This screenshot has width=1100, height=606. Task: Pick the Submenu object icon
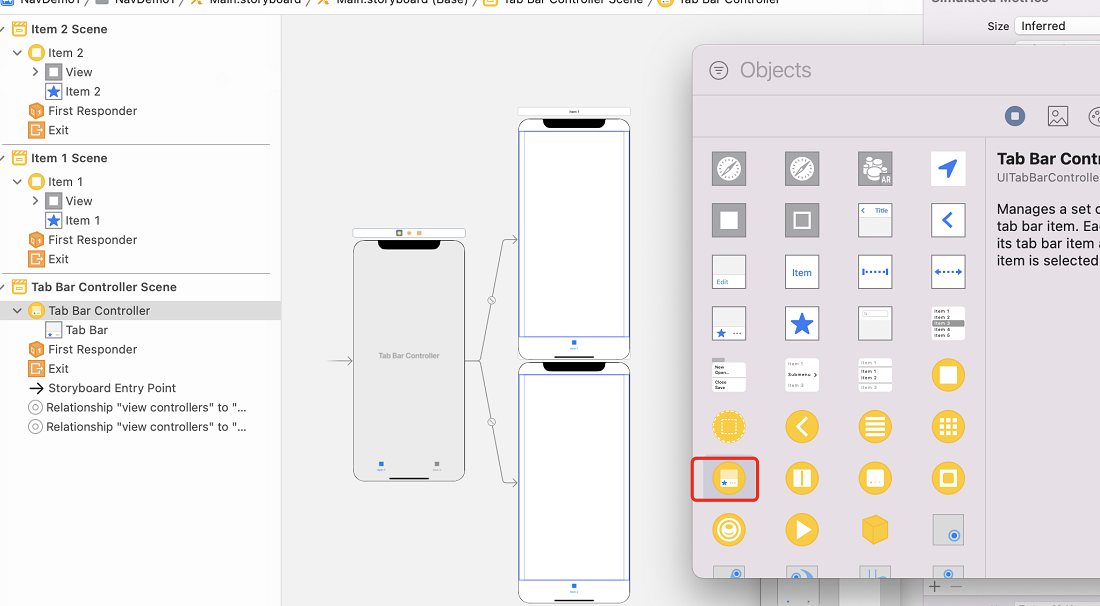point(802,375)
